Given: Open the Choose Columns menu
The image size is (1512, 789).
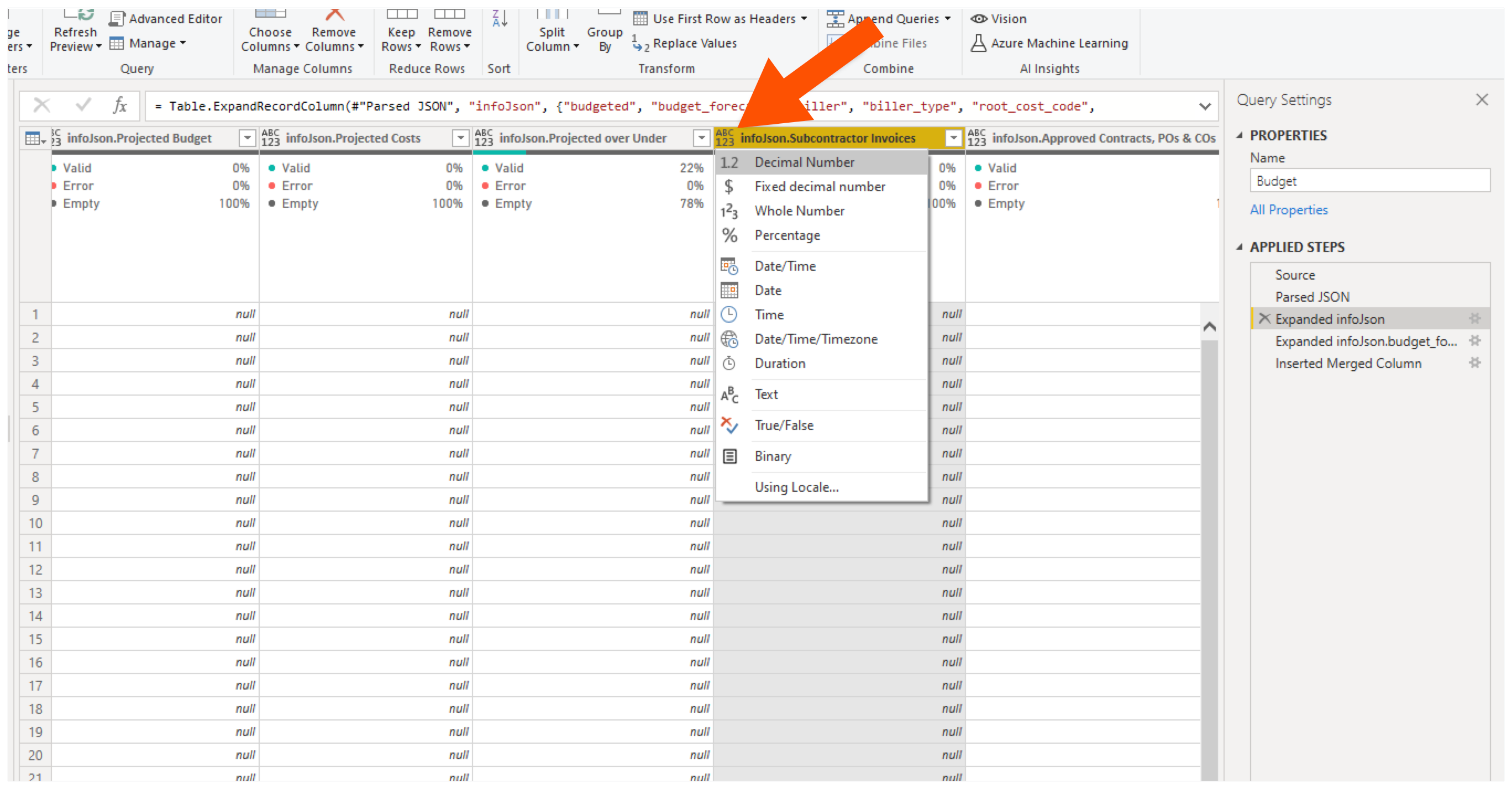Looking at the screenshot, I should [270, 32].
